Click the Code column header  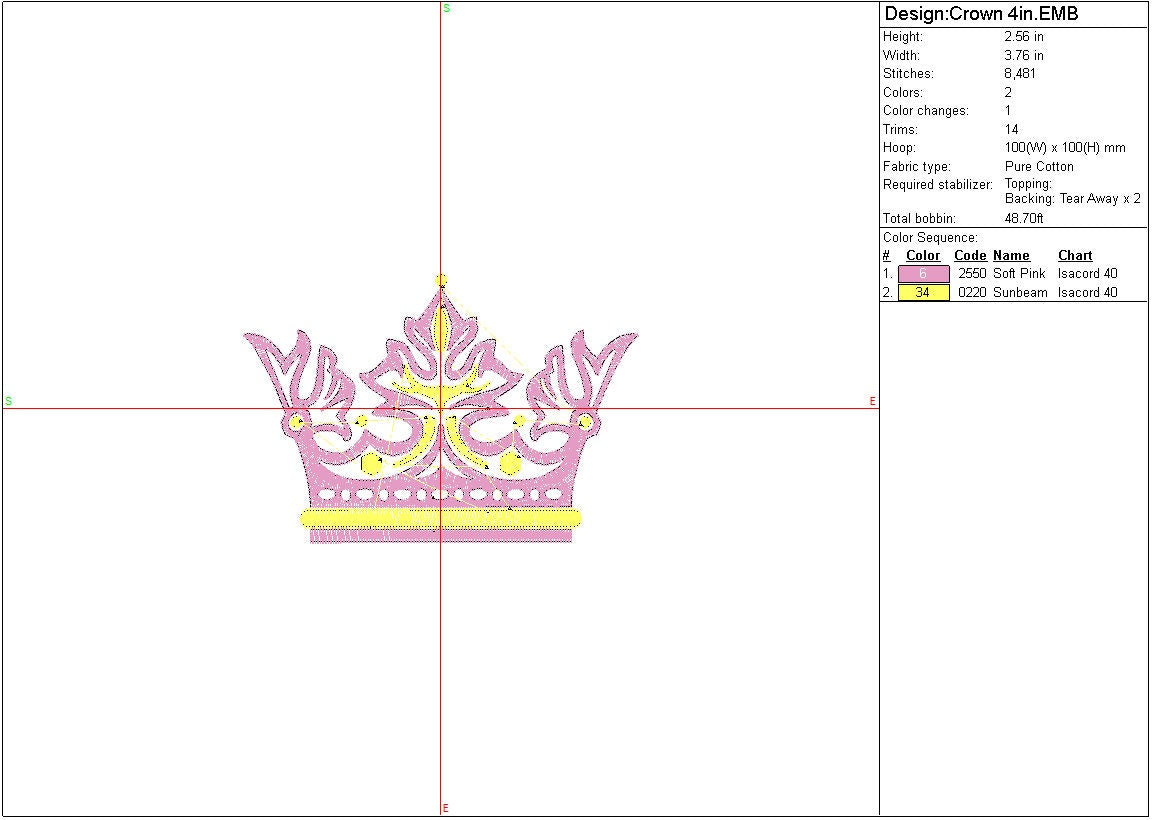click(x=970, y=256)
